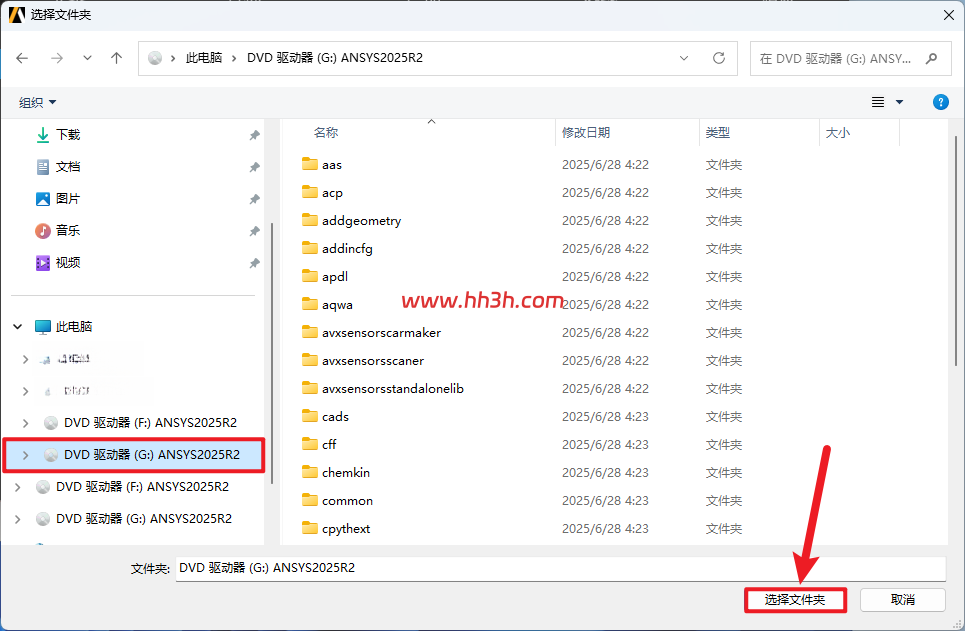Open the view options dropdown arrow

(x=899, y=102)
